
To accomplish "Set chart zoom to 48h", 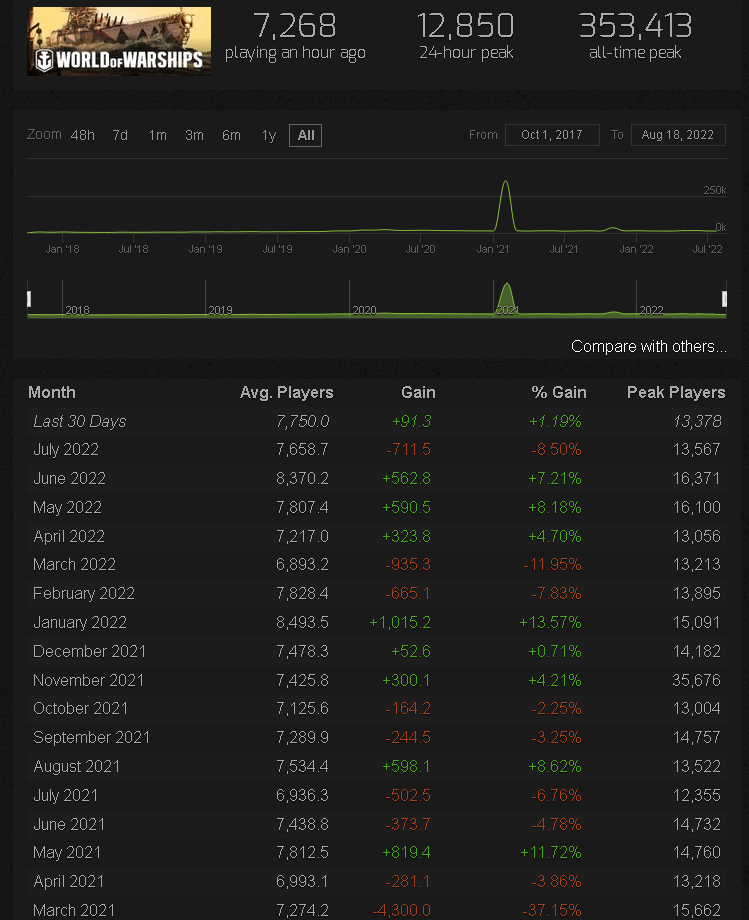I will [x=83, y=135].
